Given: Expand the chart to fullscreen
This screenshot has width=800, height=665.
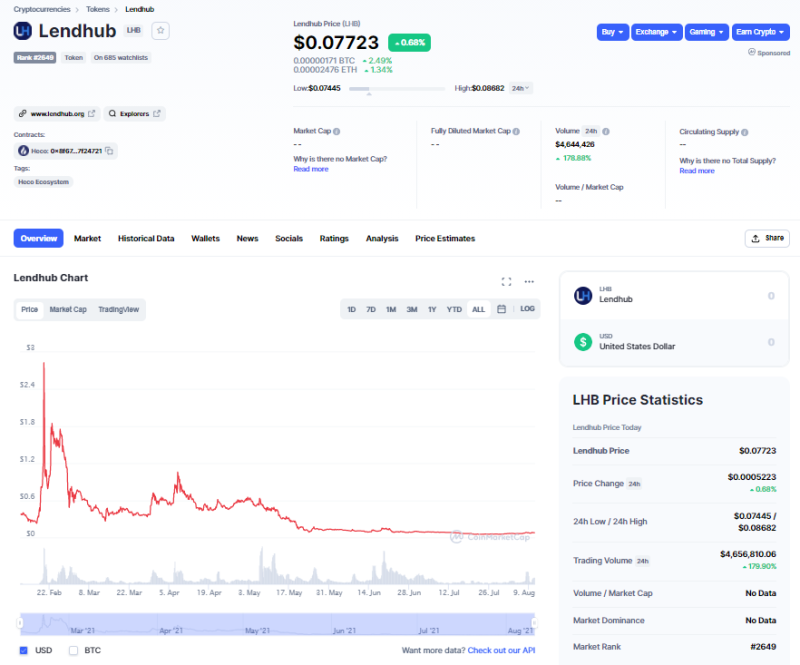Looking at the screenshot, I should (506, 281).
